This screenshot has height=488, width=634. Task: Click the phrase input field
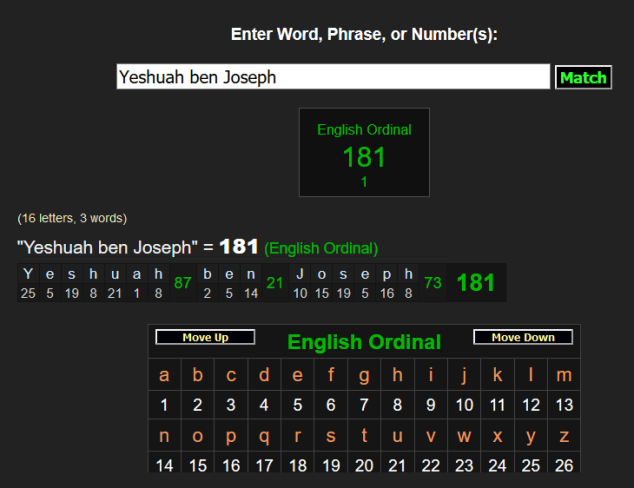pyautogui.click(x=333, y=77)
